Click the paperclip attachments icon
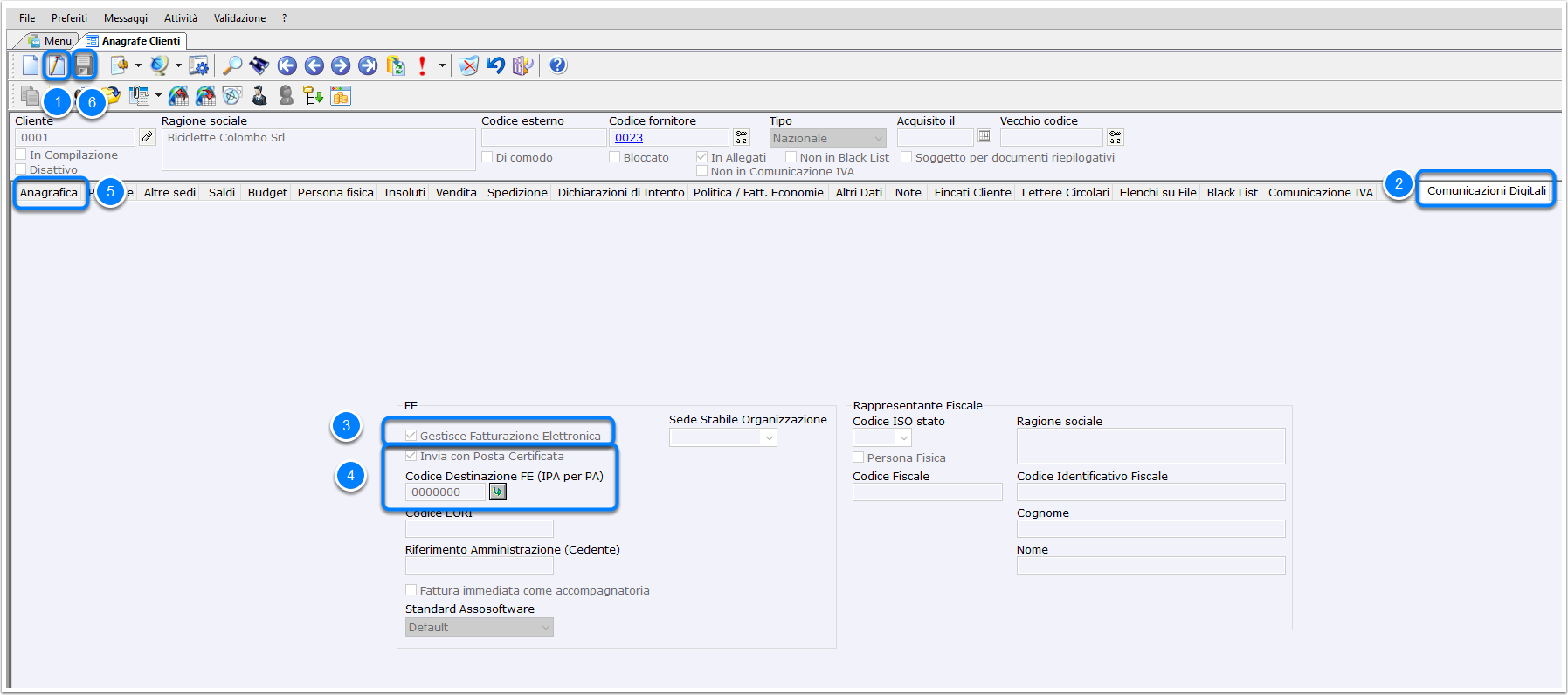 point(140,95)
